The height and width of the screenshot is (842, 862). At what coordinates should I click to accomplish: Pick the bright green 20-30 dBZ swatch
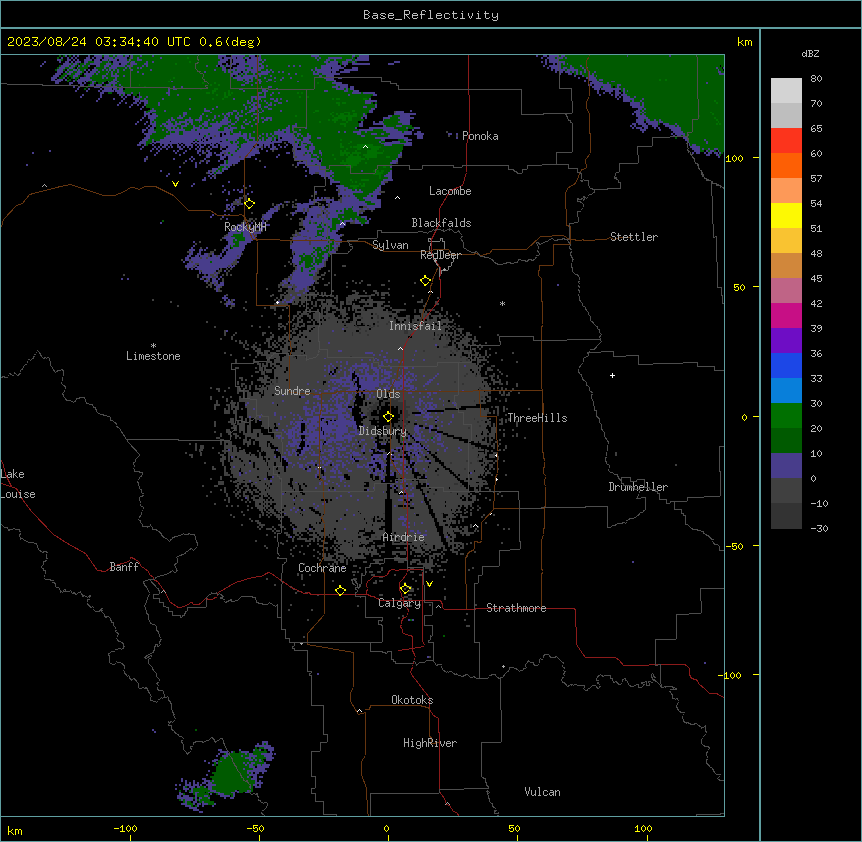pyautogui.click(x=786, y=416)
